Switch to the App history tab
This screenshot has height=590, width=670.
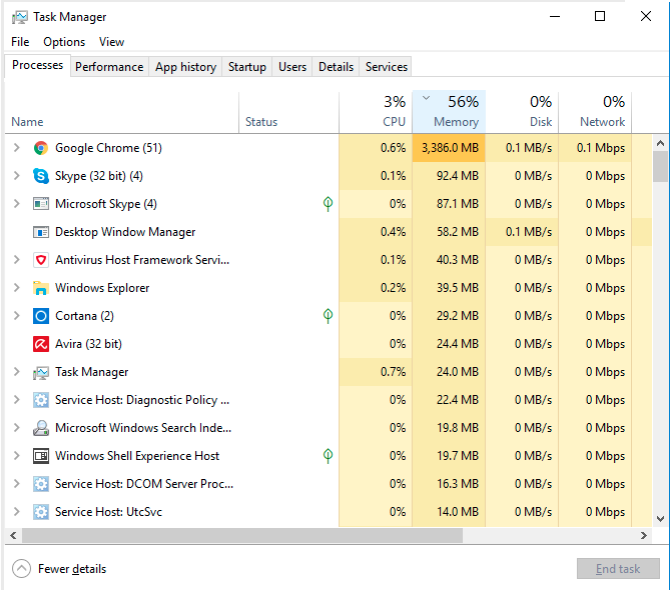(x=185, y=67)
